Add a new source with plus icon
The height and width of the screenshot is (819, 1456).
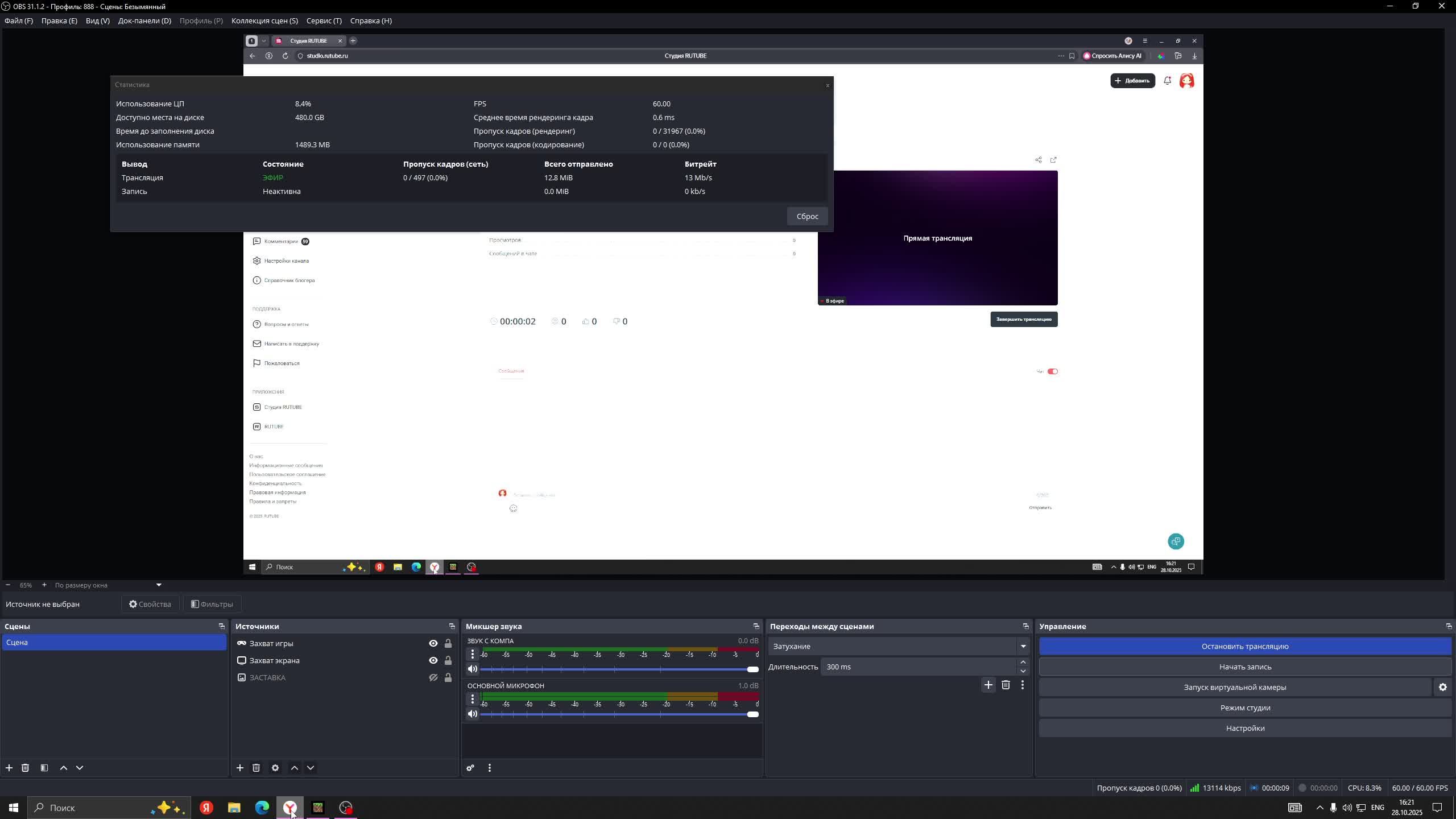point(240,768)
